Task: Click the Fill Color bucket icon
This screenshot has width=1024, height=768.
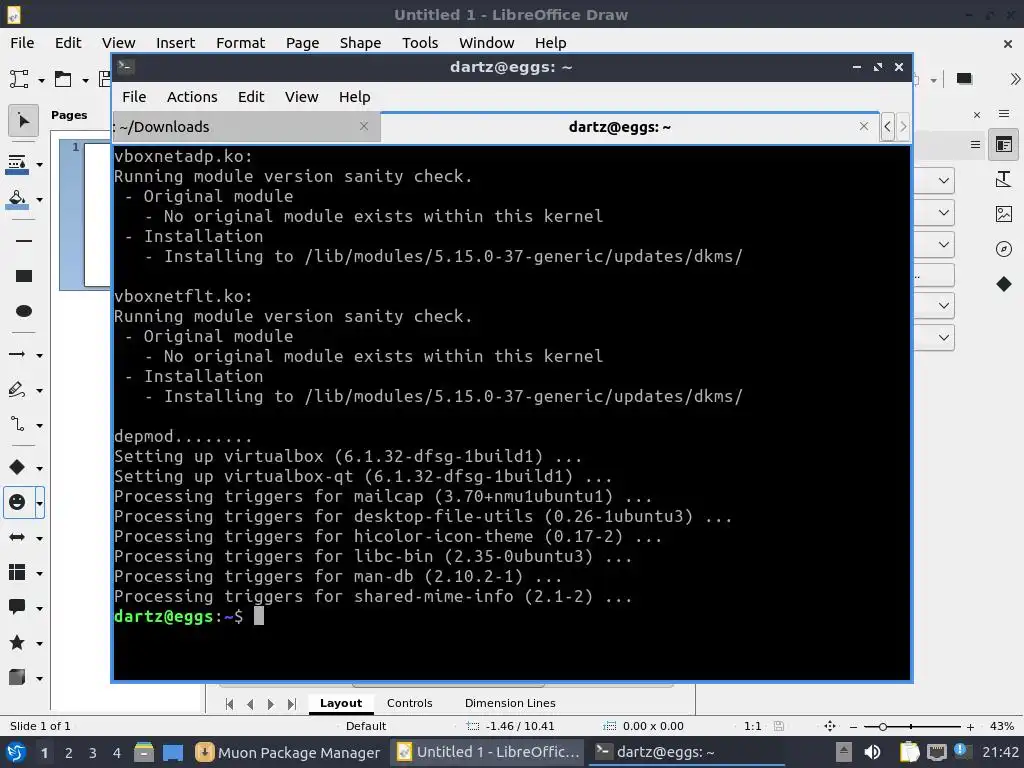Action: click(17, 199)
